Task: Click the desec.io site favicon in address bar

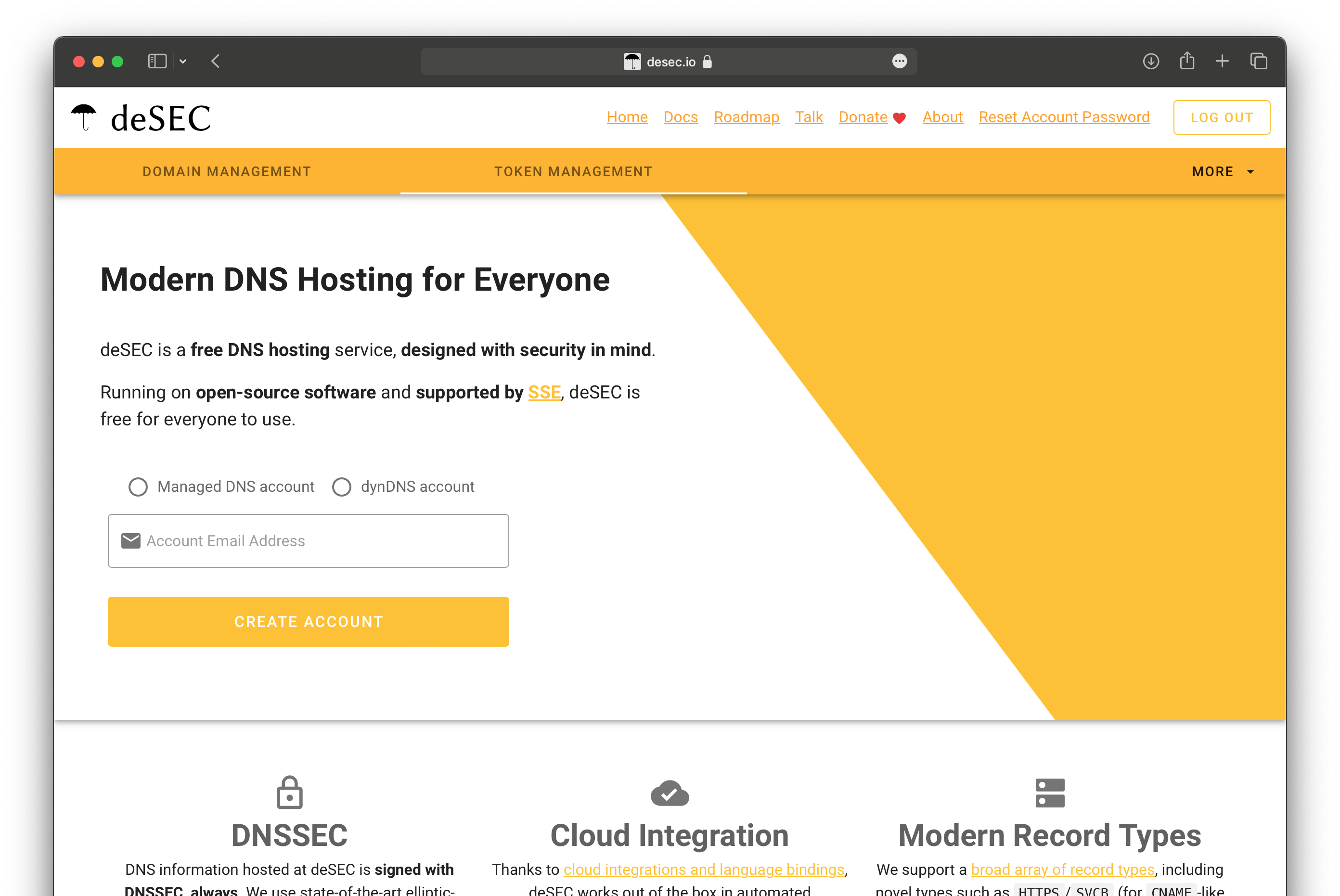Action: click(632, 62)
